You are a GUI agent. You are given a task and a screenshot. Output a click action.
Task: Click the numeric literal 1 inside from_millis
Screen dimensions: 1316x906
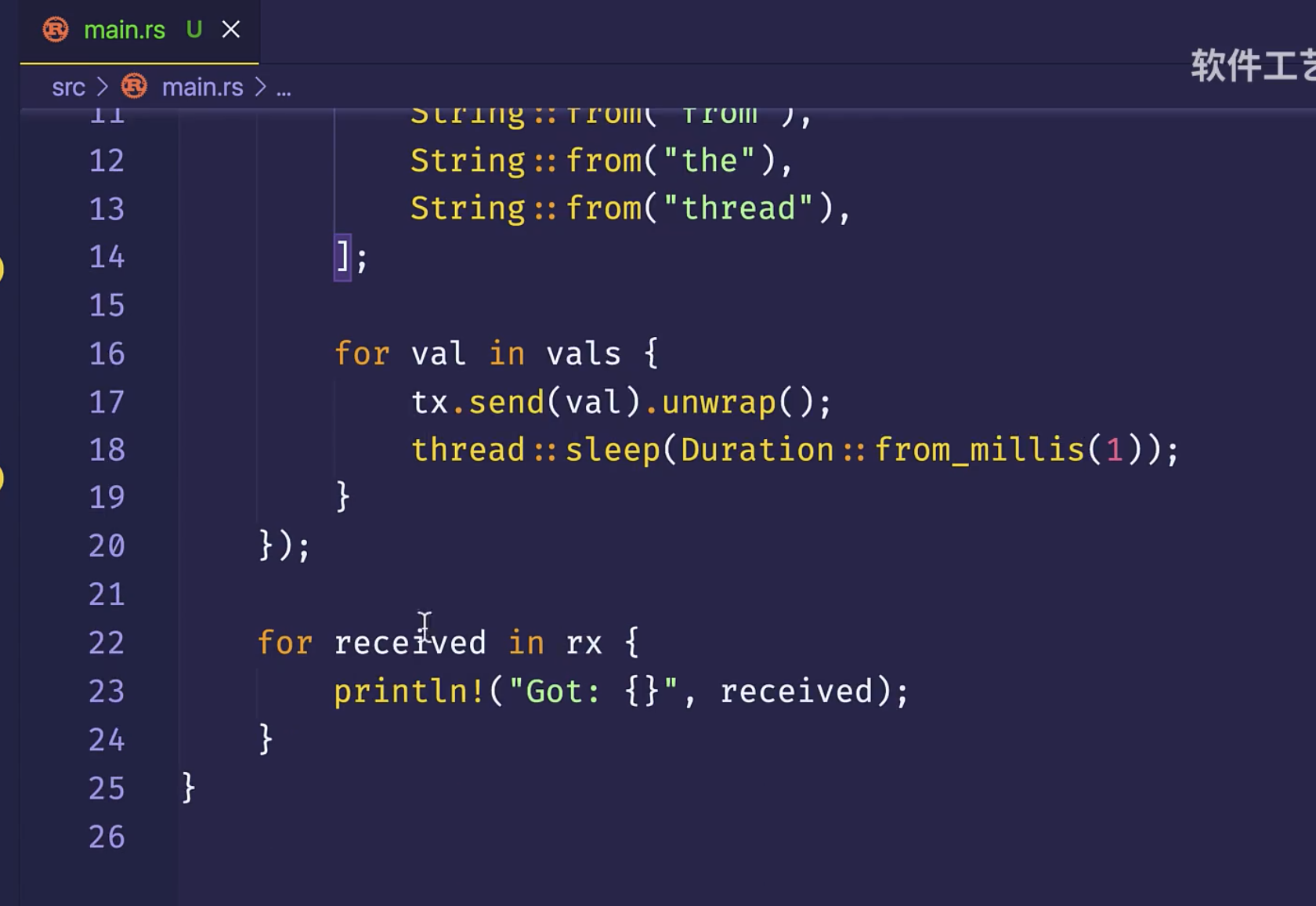pos(1113,451)
